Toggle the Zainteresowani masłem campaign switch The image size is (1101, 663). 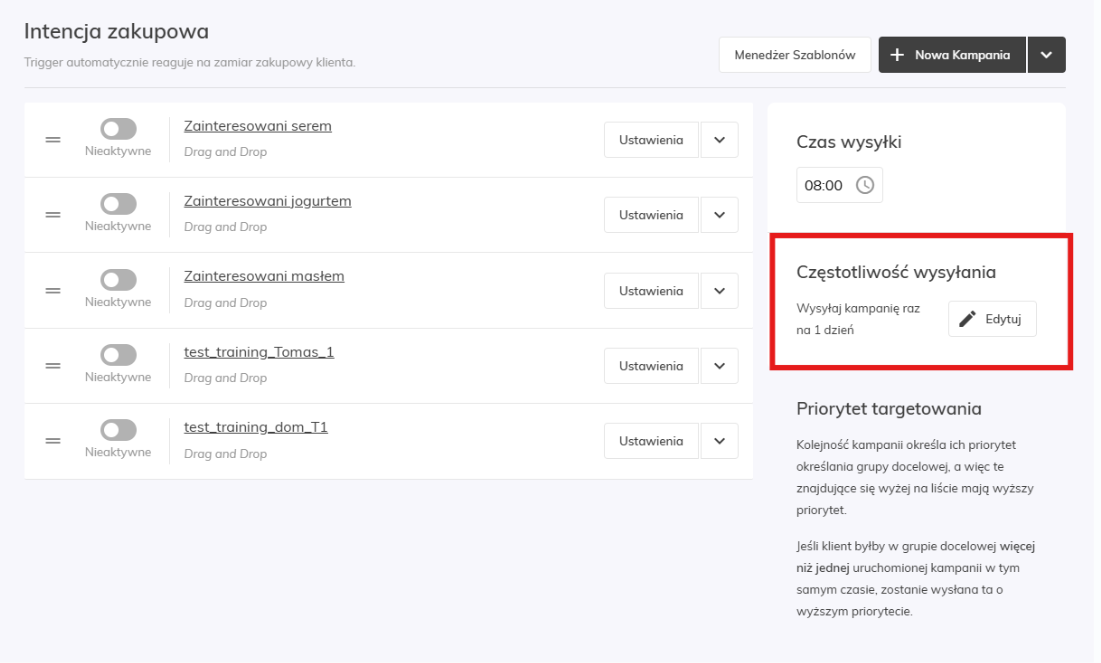[118, 280]
